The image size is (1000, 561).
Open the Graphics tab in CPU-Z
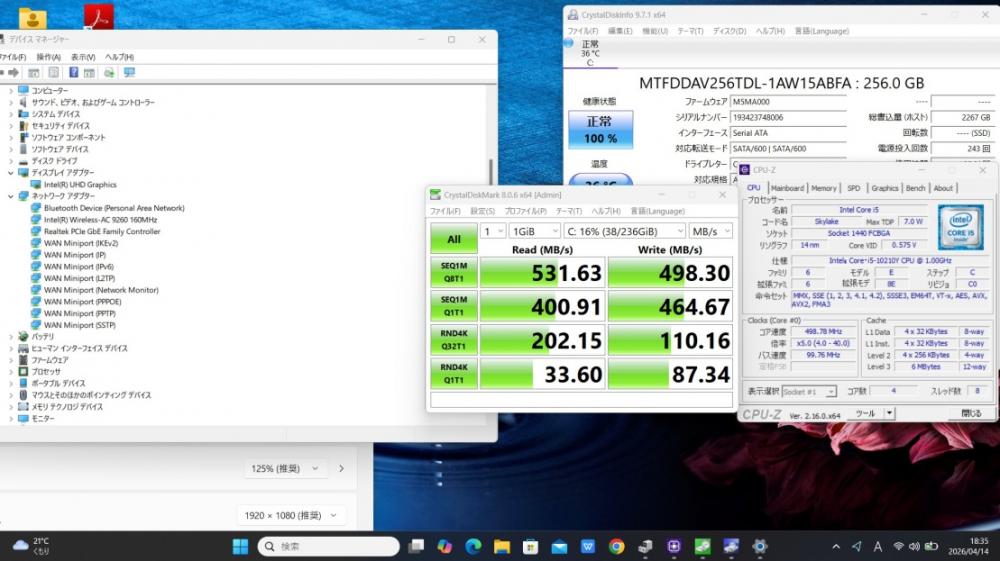[884, 188]
